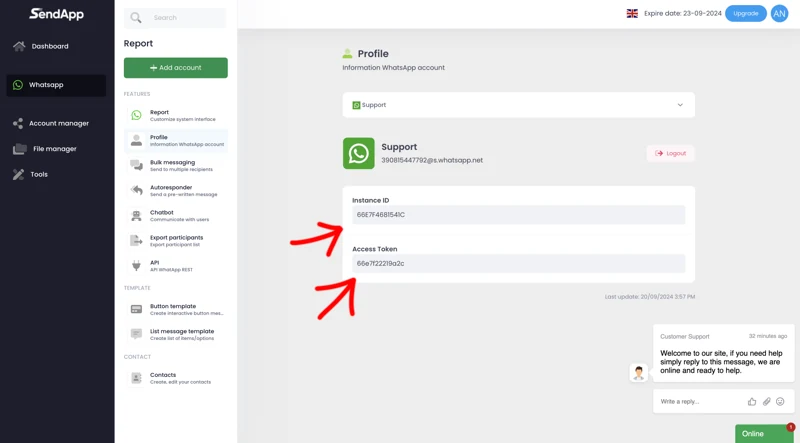Open the Tools wrench icon
800x443 pixels.
tap(18, 174)
